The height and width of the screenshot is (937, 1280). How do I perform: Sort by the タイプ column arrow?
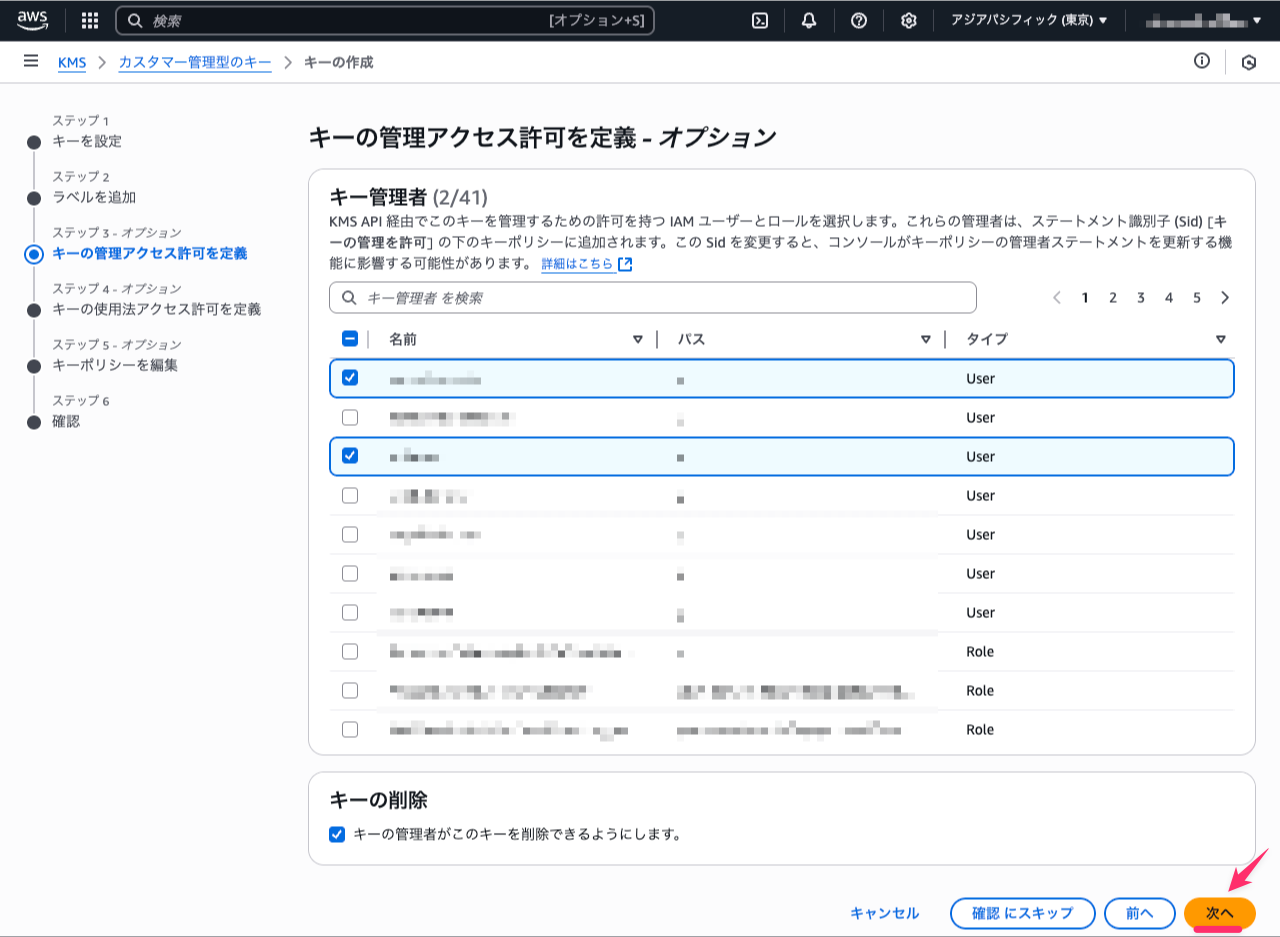click(x=1221, y=339)
